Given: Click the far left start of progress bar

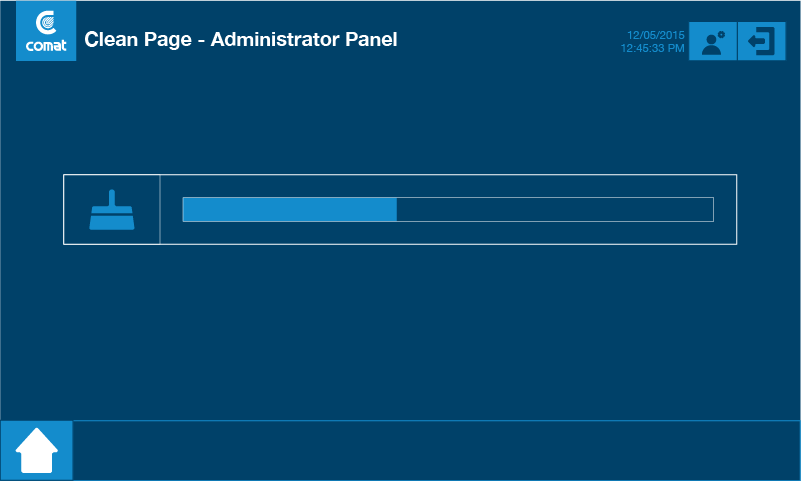Looking at the screenshot, I should tap(185, 209).
